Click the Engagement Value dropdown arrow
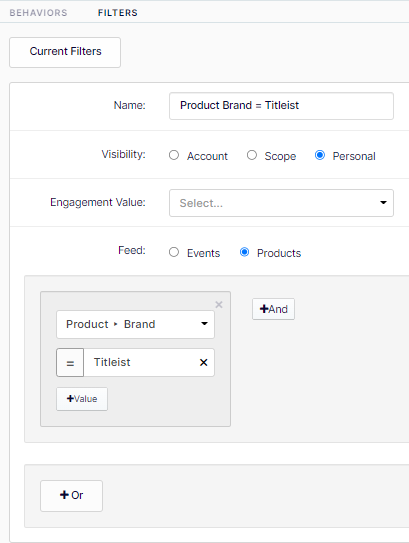The width and height of the screenshot is (409, 543). [383, 203]
